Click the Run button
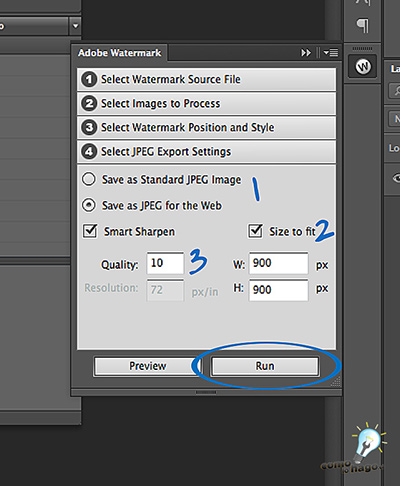The image size is (400, 486). click(265, 366)
